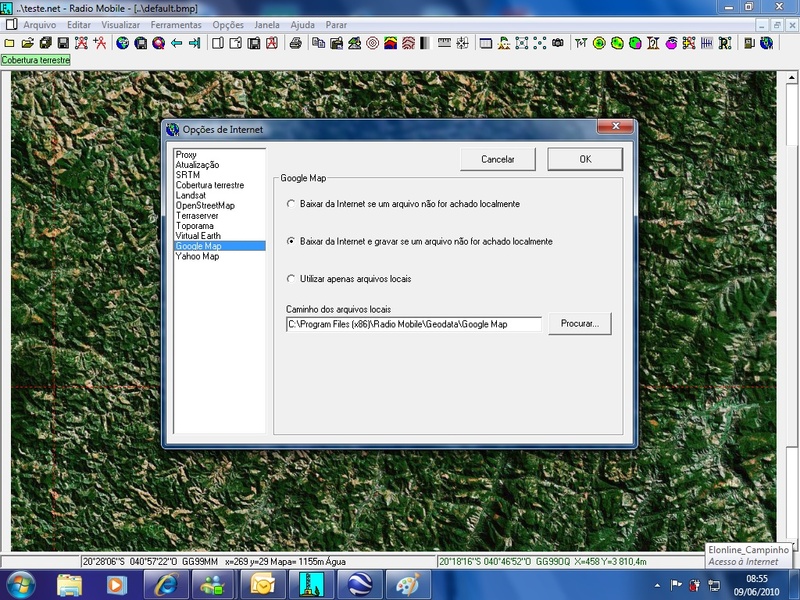
Task: Click the printer icon in toolbar
Action: pos(295,43)
